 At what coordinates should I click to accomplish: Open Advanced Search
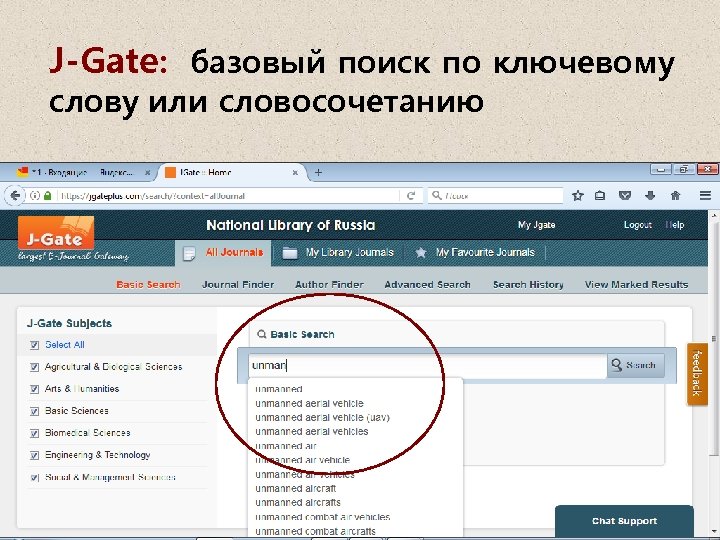click(x=428, y=284)
